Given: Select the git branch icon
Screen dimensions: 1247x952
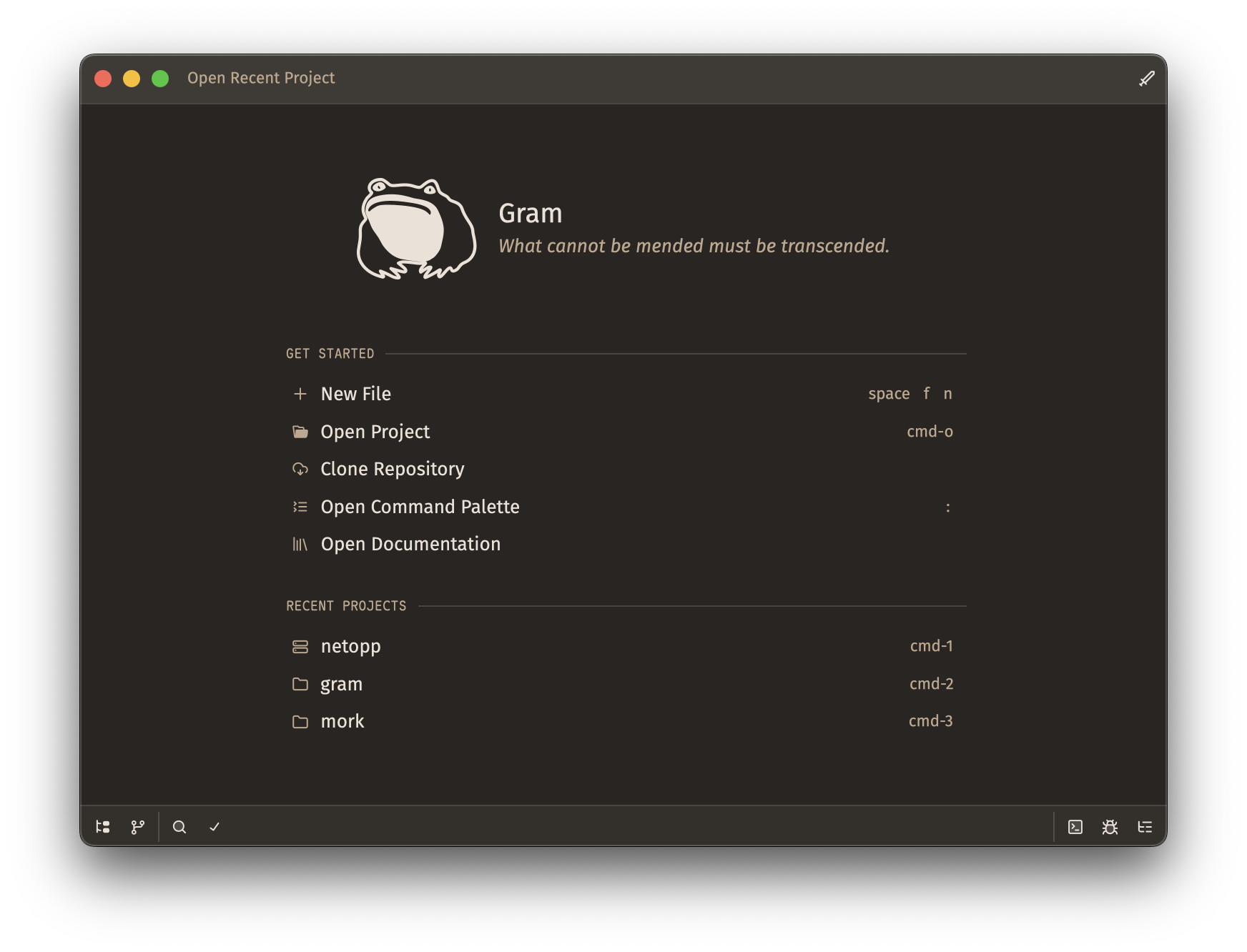Looking at the screenshot, I should tap(137, 827).
